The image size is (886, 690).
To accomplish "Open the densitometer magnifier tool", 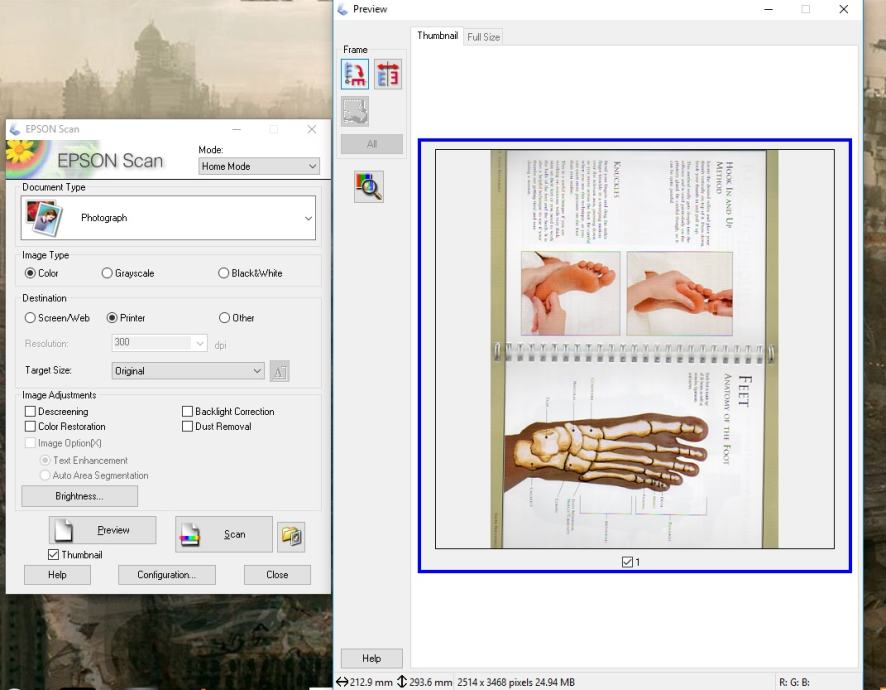I will [x=368, y=186].
